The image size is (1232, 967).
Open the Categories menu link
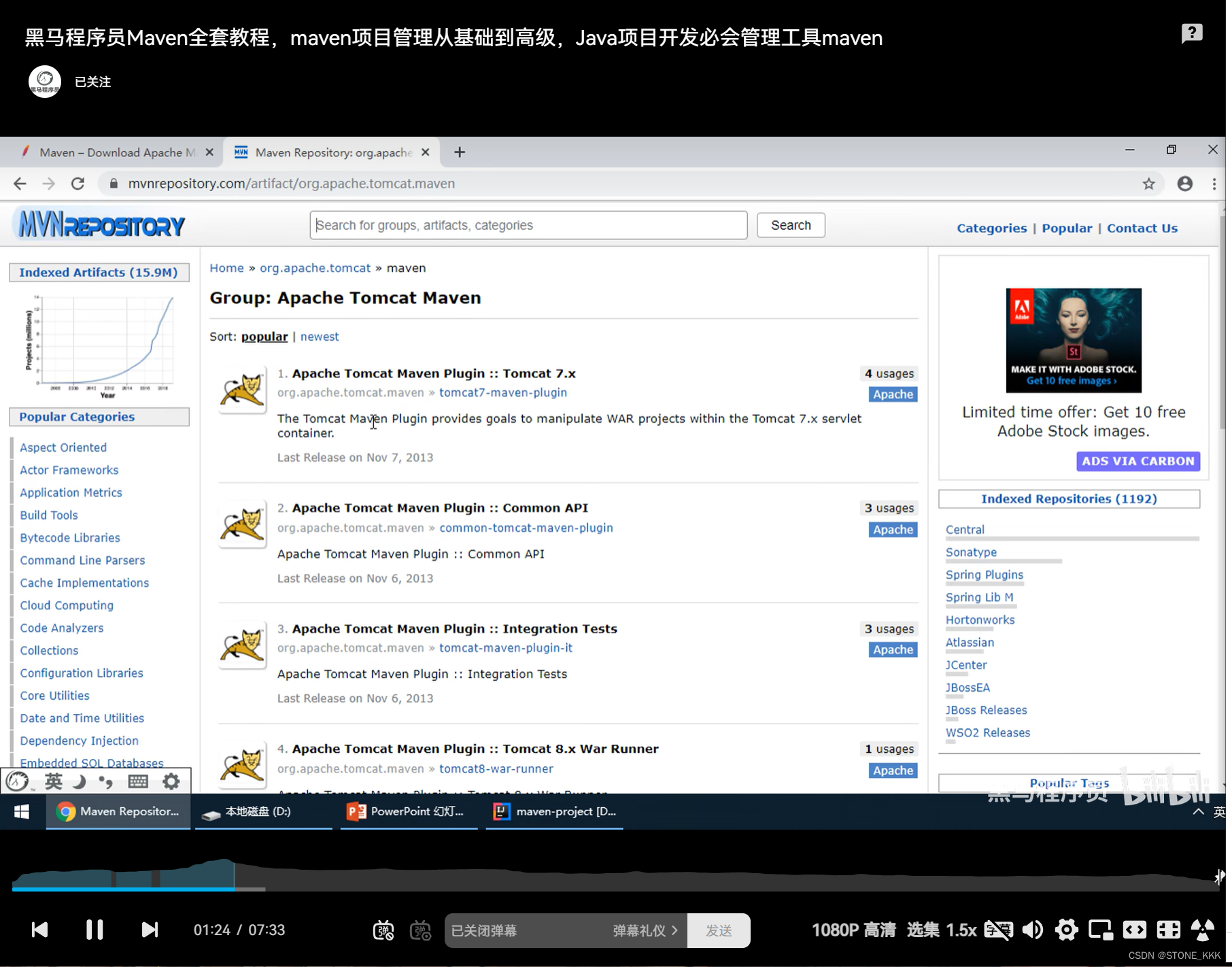tap(991, 228)
